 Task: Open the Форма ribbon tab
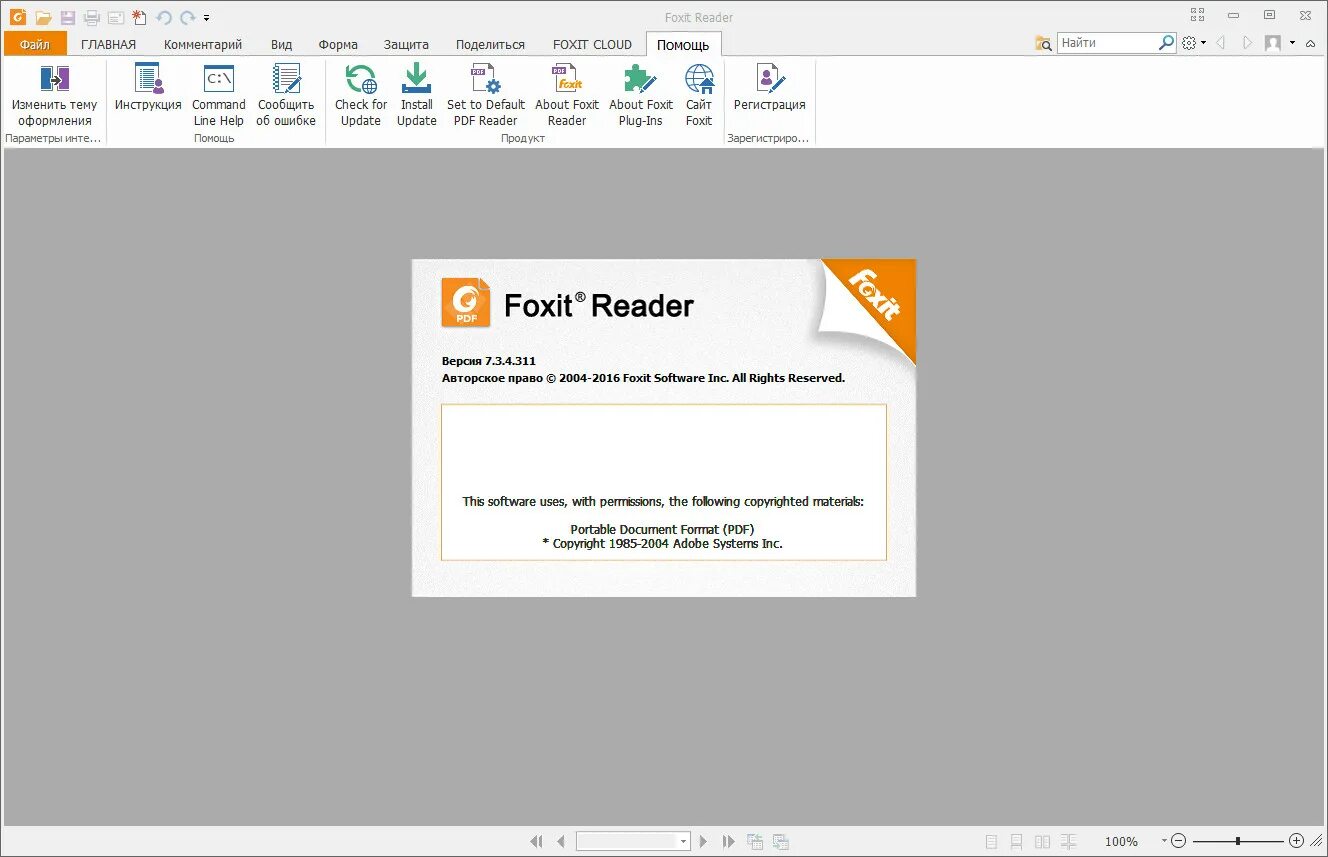(338, 44)
